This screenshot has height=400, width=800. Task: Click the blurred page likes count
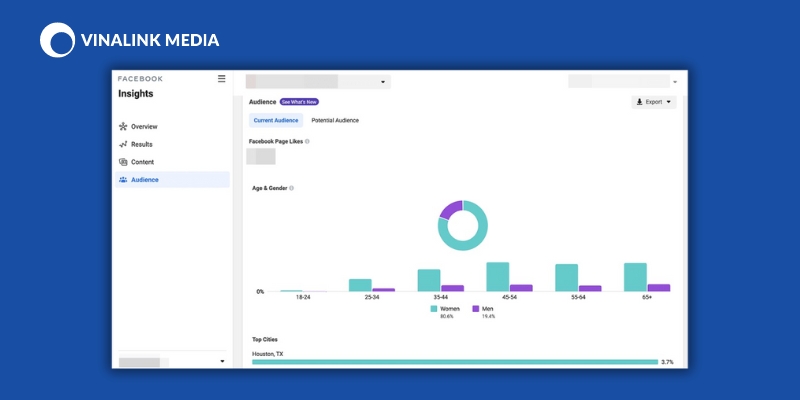(261, 156)
